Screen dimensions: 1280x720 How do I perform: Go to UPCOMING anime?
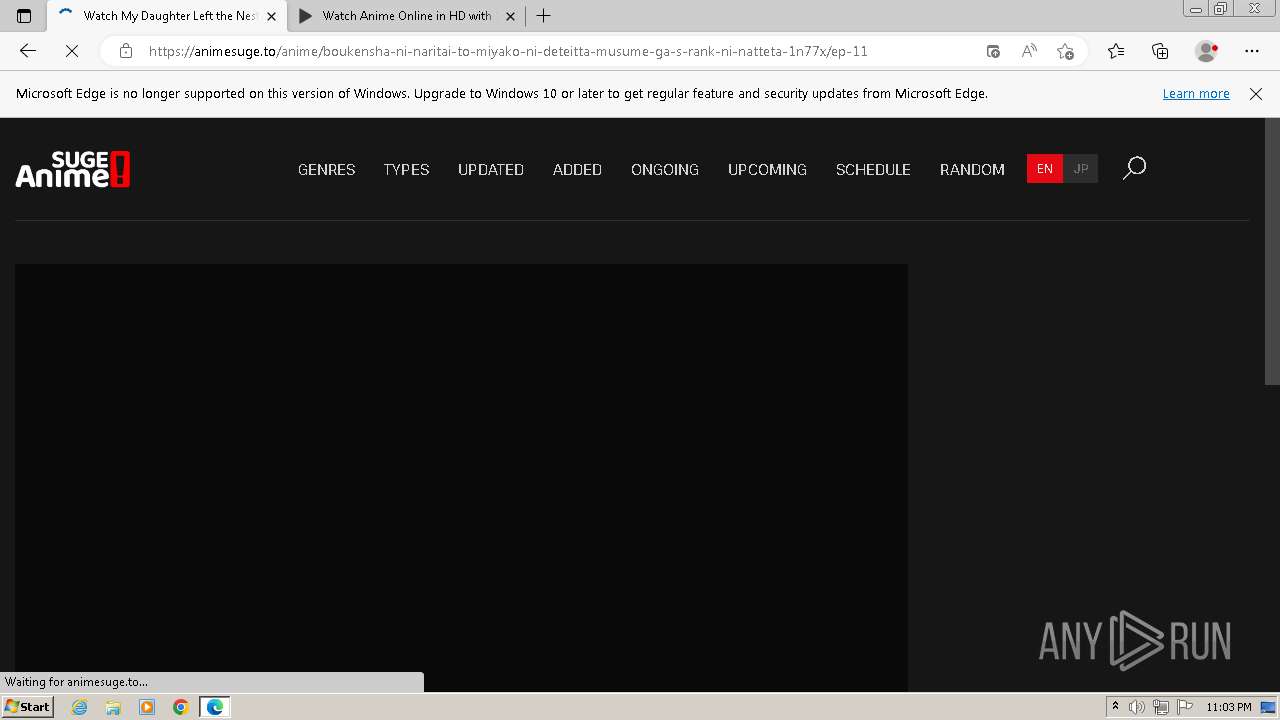[767, 169]
